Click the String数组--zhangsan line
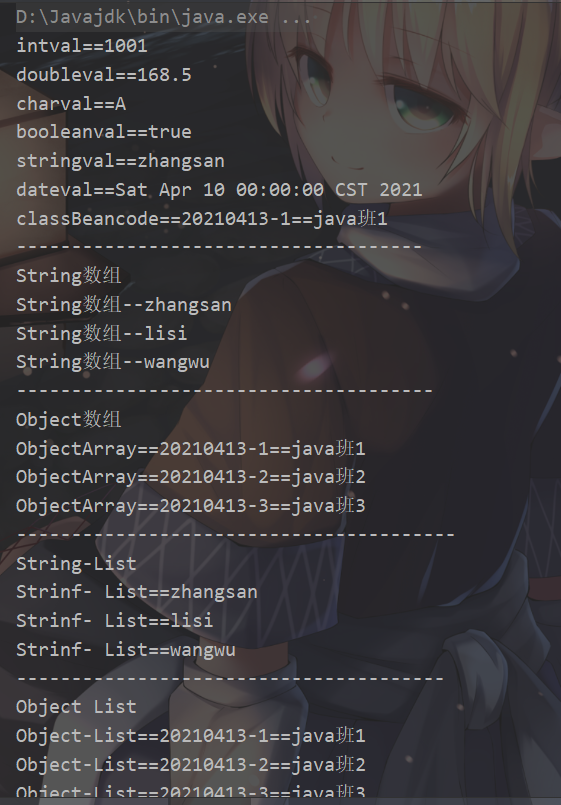561x805 pixels. click(x=124, y=305)
